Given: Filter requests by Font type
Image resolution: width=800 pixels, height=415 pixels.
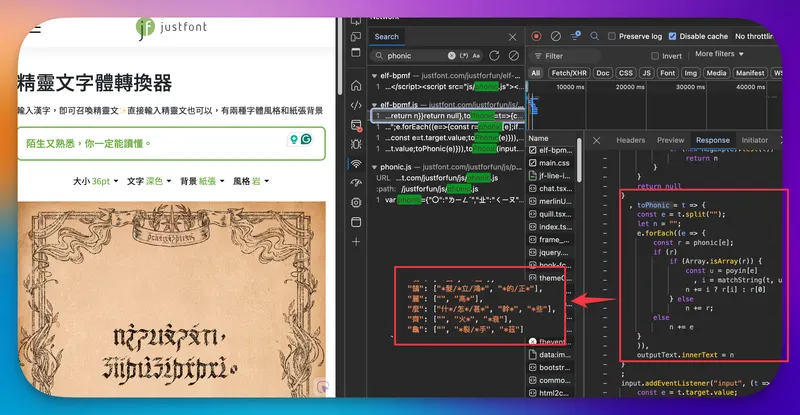Looking at the screenshot, I should click(667, 73).
